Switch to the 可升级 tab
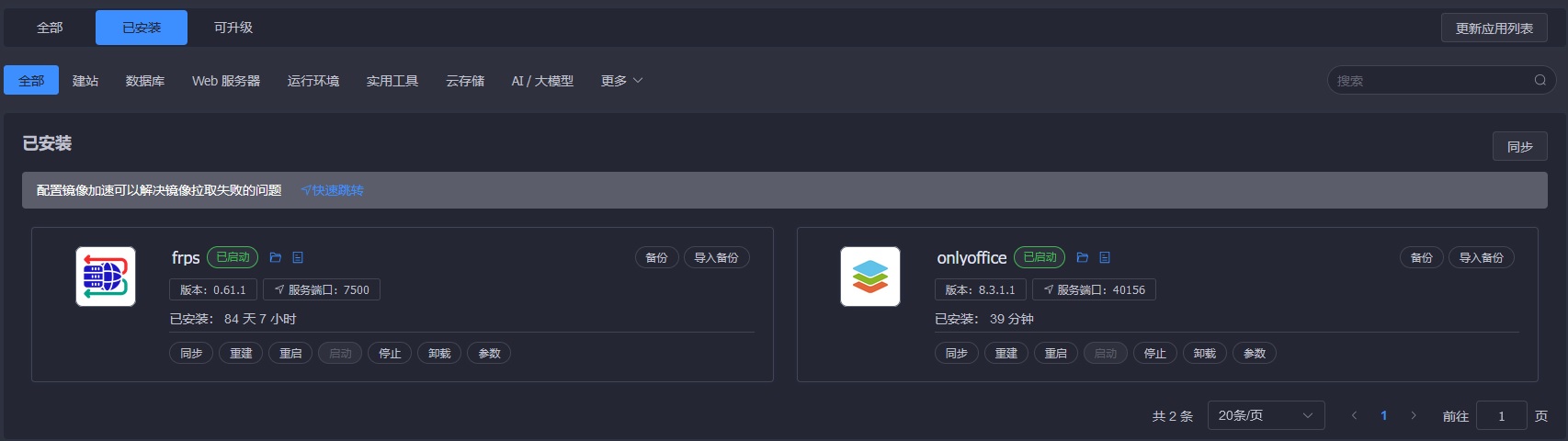This screenshot has height=441, width=1568. (x=233, y=28)
